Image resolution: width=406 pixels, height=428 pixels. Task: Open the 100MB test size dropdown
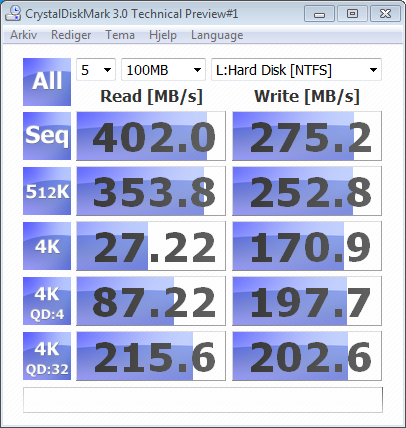[x=163, y=70]
